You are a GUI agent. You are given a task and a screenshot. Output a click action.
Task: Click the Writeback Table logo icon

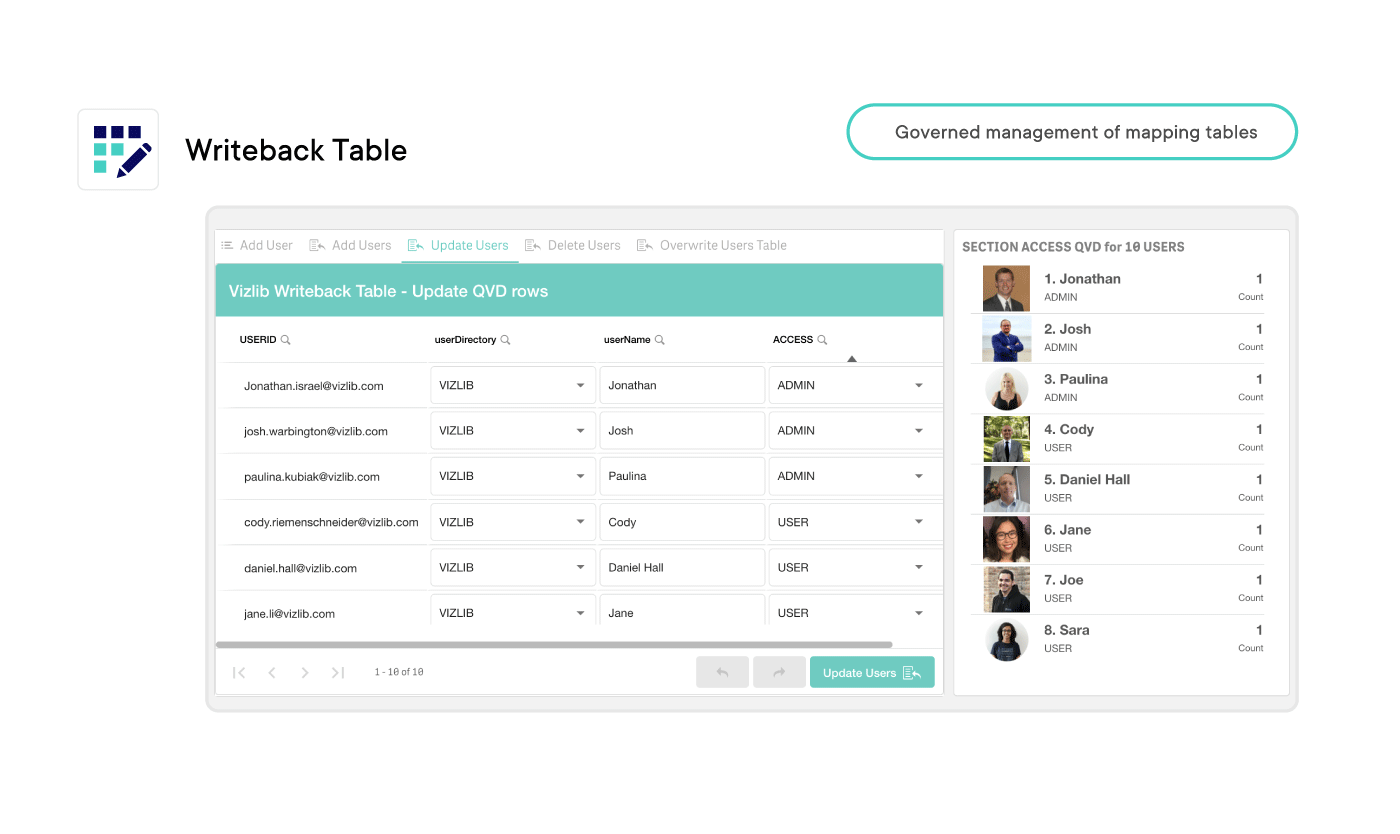tap(118, 150)
